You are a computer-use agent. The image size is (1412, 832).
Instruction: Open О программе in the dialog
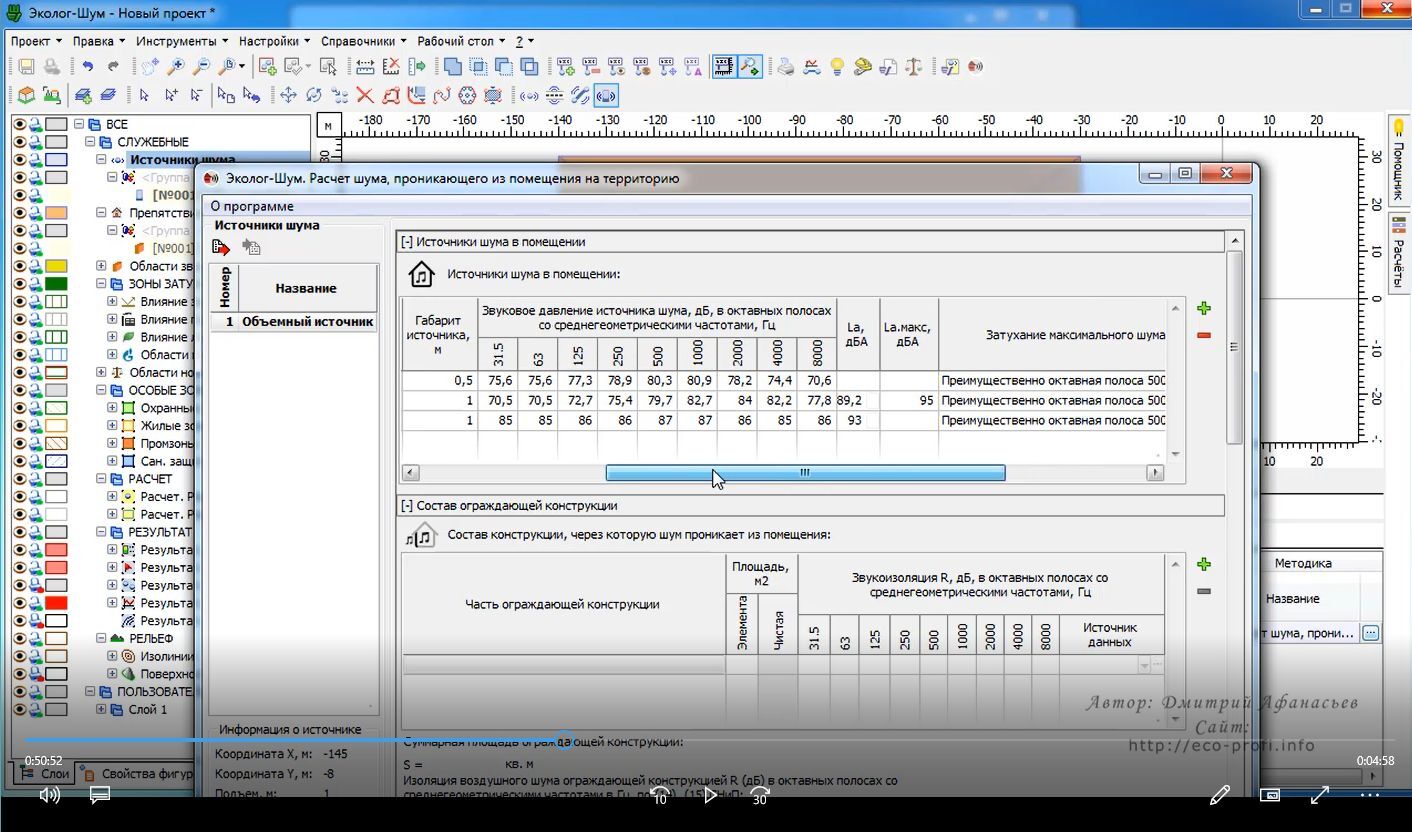252,206
